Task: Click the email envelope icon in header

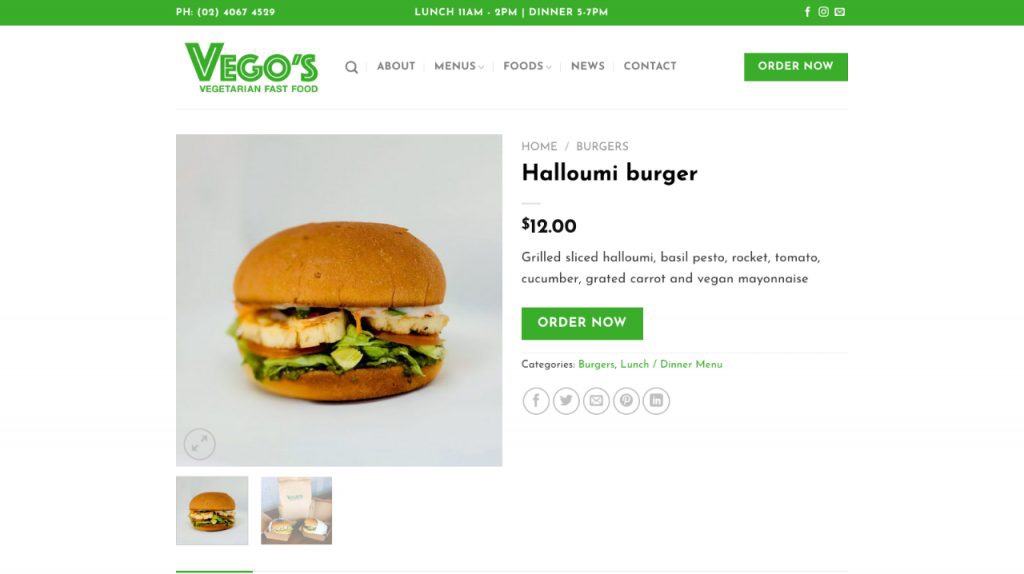Action: [840, 12]
